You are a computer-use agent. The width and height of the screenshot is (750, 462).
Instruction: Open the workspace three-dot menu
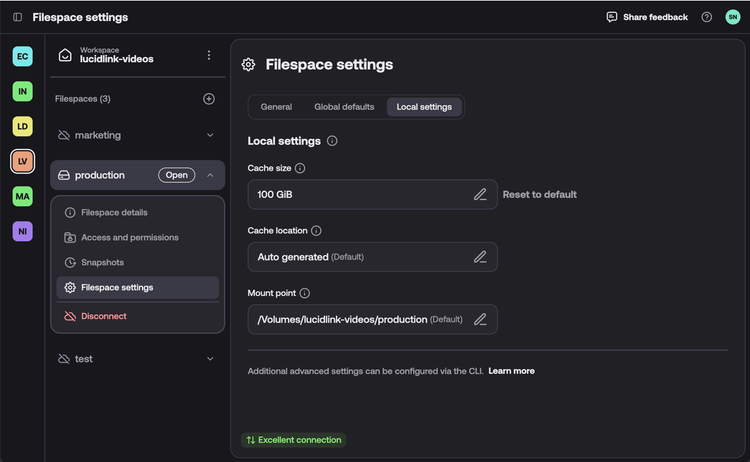click(x=209, y=55)
